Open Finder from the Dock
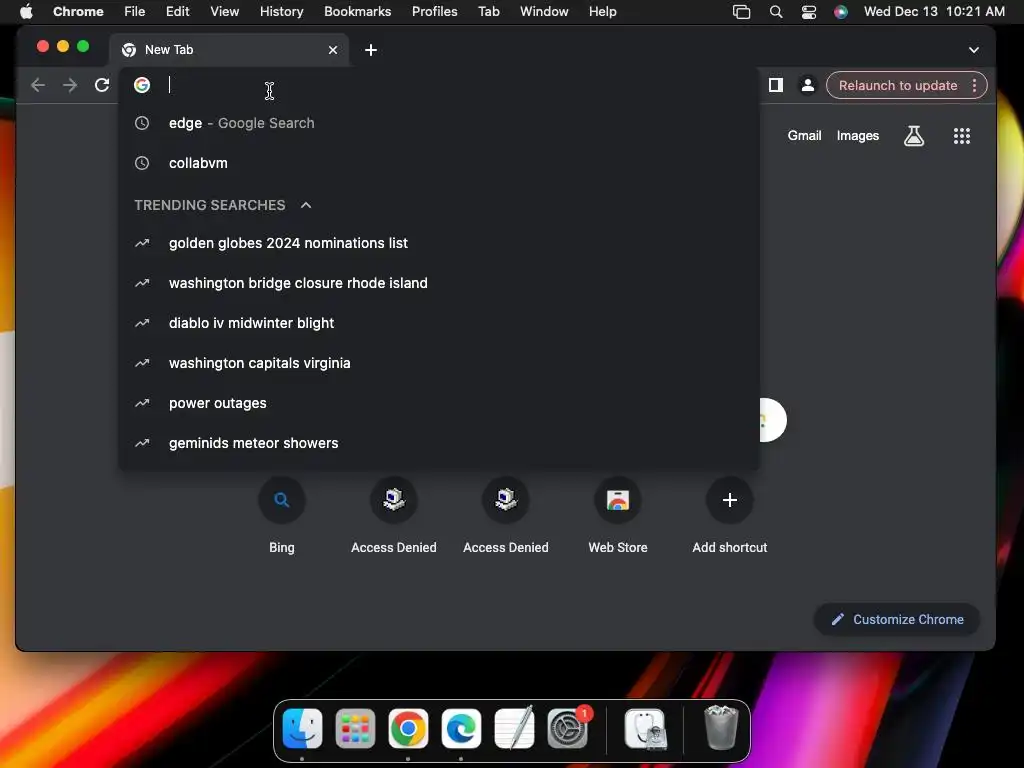1024x768 pixels. coord(302,728)
